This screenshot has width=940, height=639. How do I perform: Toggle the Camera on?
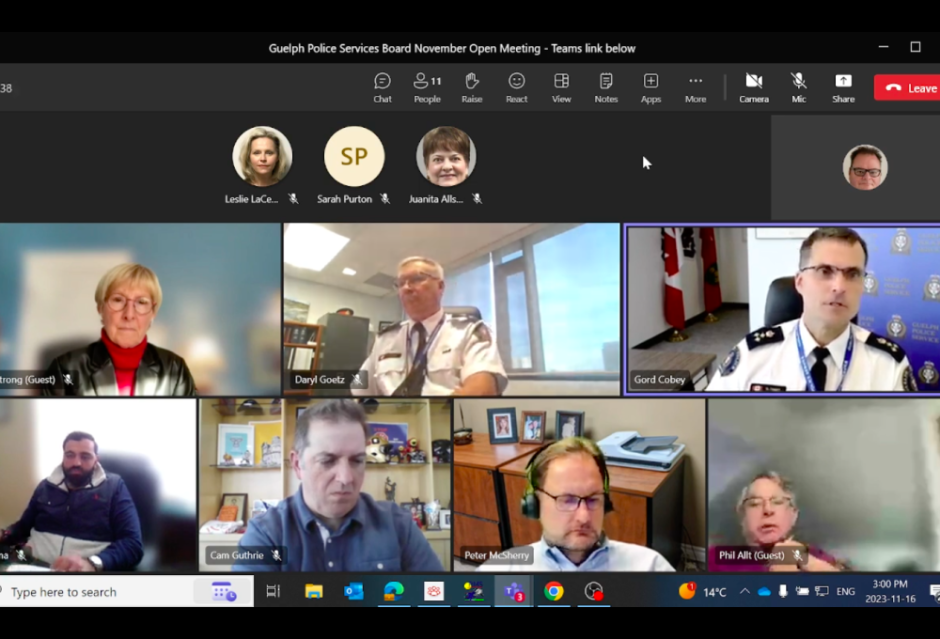[754, 87]
